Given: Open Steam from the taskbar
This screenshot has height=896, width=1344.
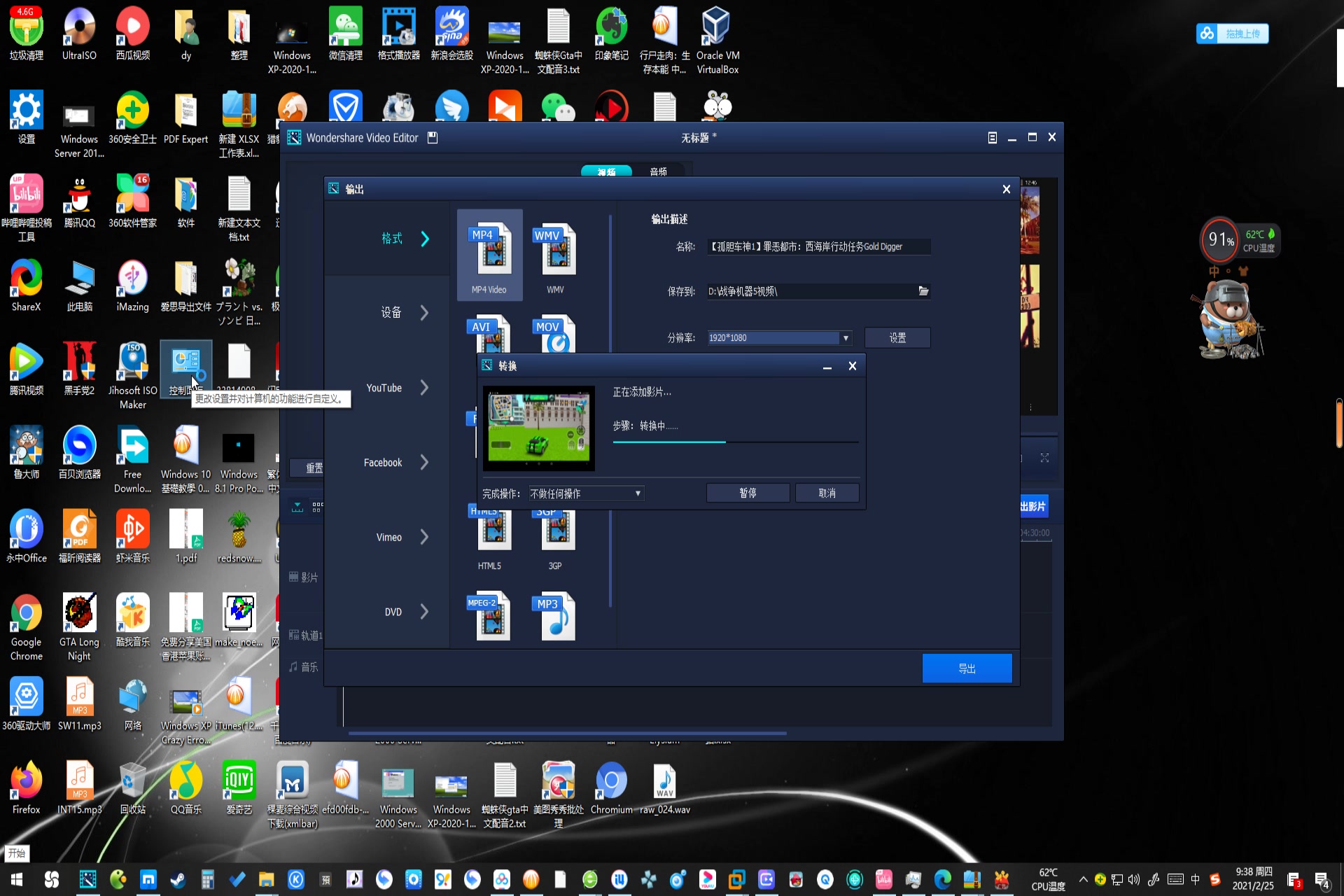Looking at the screenshot, I should tap(178, 879).
